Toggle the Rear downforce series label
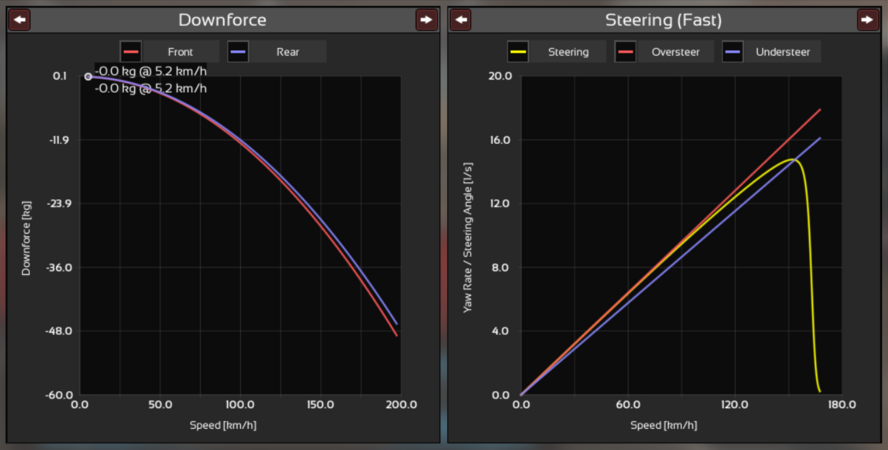Image resolution: width=888 pixels, height=450 pixels. (287, 52)
